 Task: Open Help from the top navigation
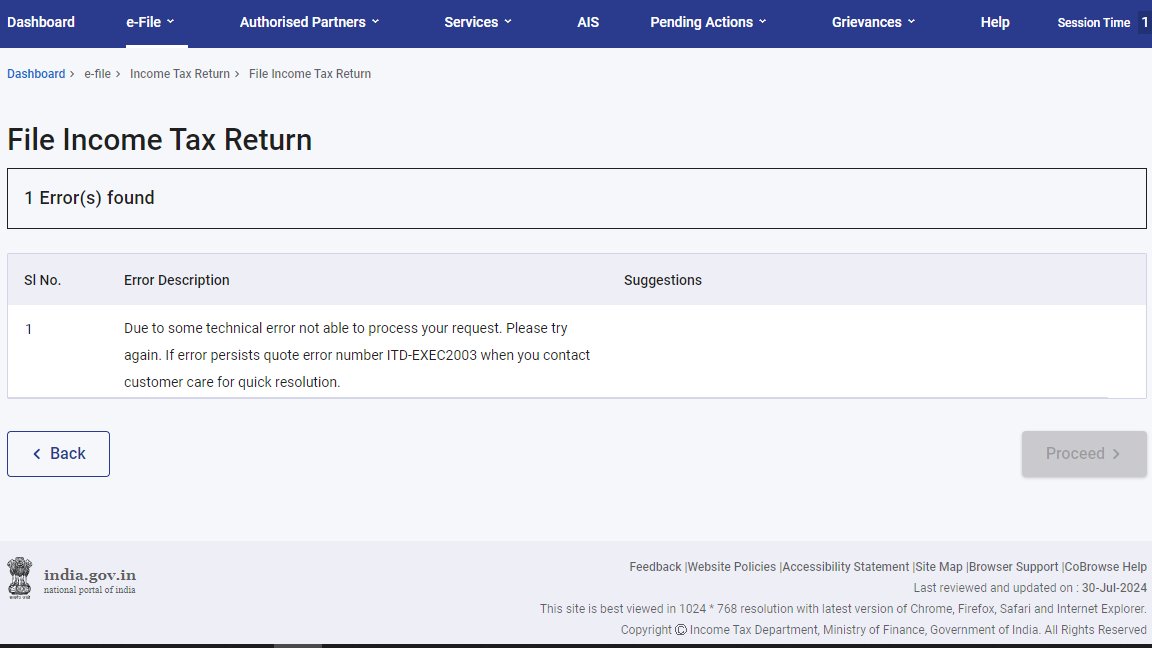pos(995,22)
